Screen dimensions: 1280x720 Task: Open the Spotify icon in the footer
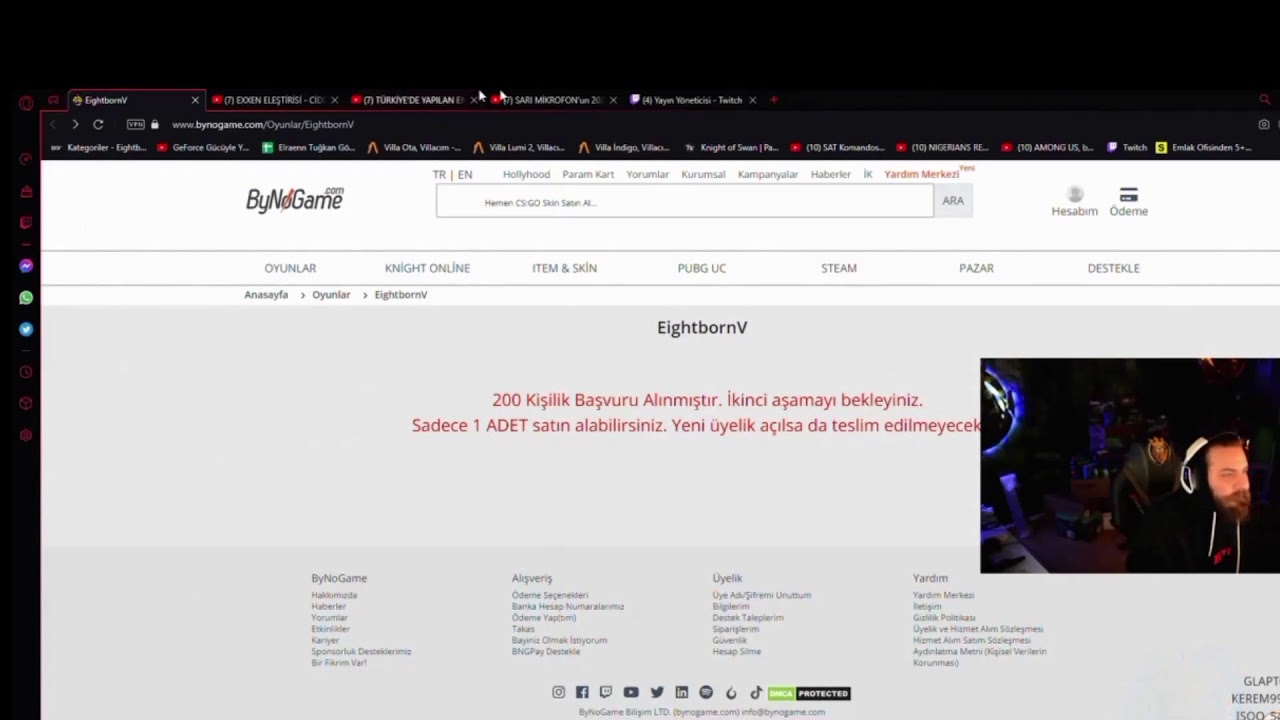706,692
